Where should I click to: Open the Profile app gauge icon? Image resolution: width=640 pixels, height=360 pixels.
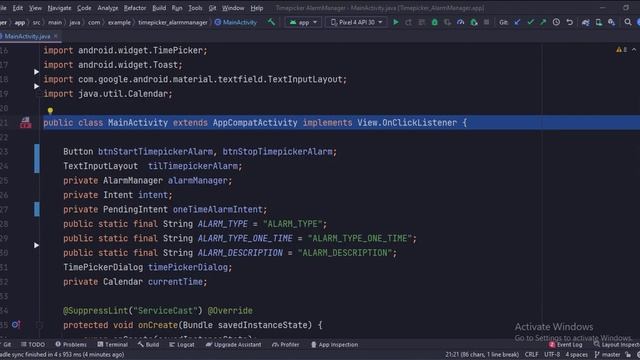point(460,22)
